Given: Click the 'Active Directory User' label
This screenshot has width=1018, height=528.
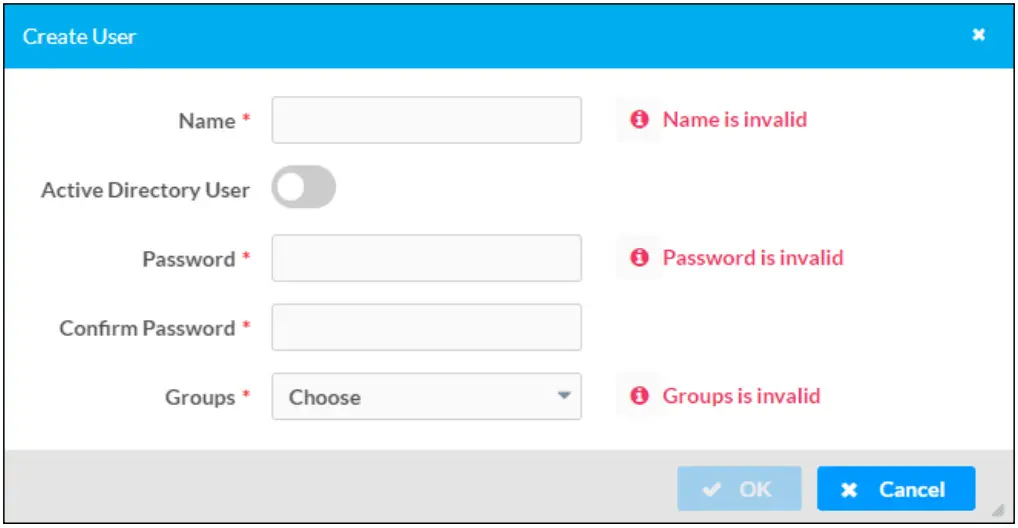Looking at the screenshot, I should pos(145,190).
